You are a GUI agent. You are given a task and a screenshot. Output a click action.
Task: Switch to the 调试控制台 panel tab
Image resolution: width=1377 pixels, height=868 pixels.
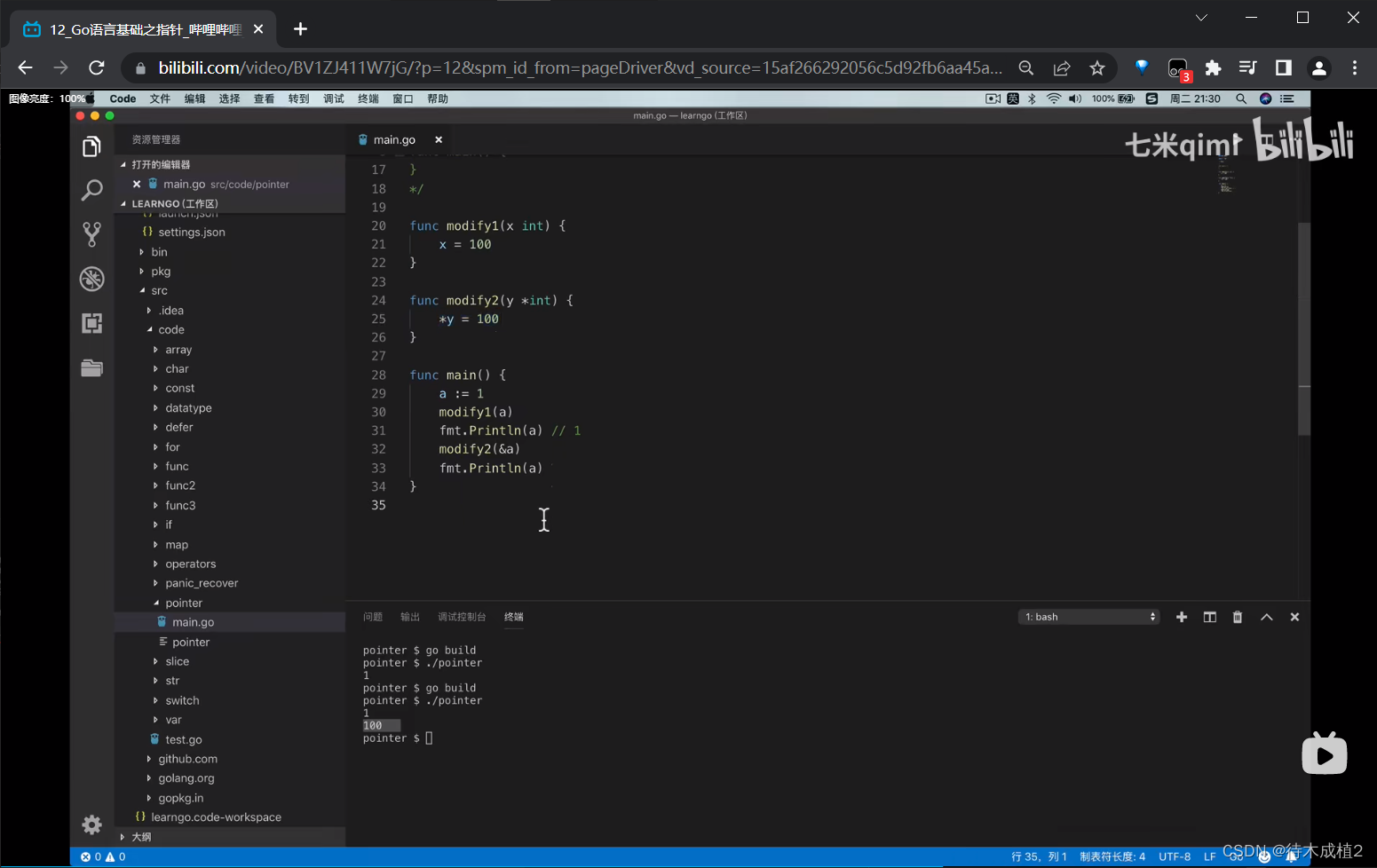click(462, 617)
